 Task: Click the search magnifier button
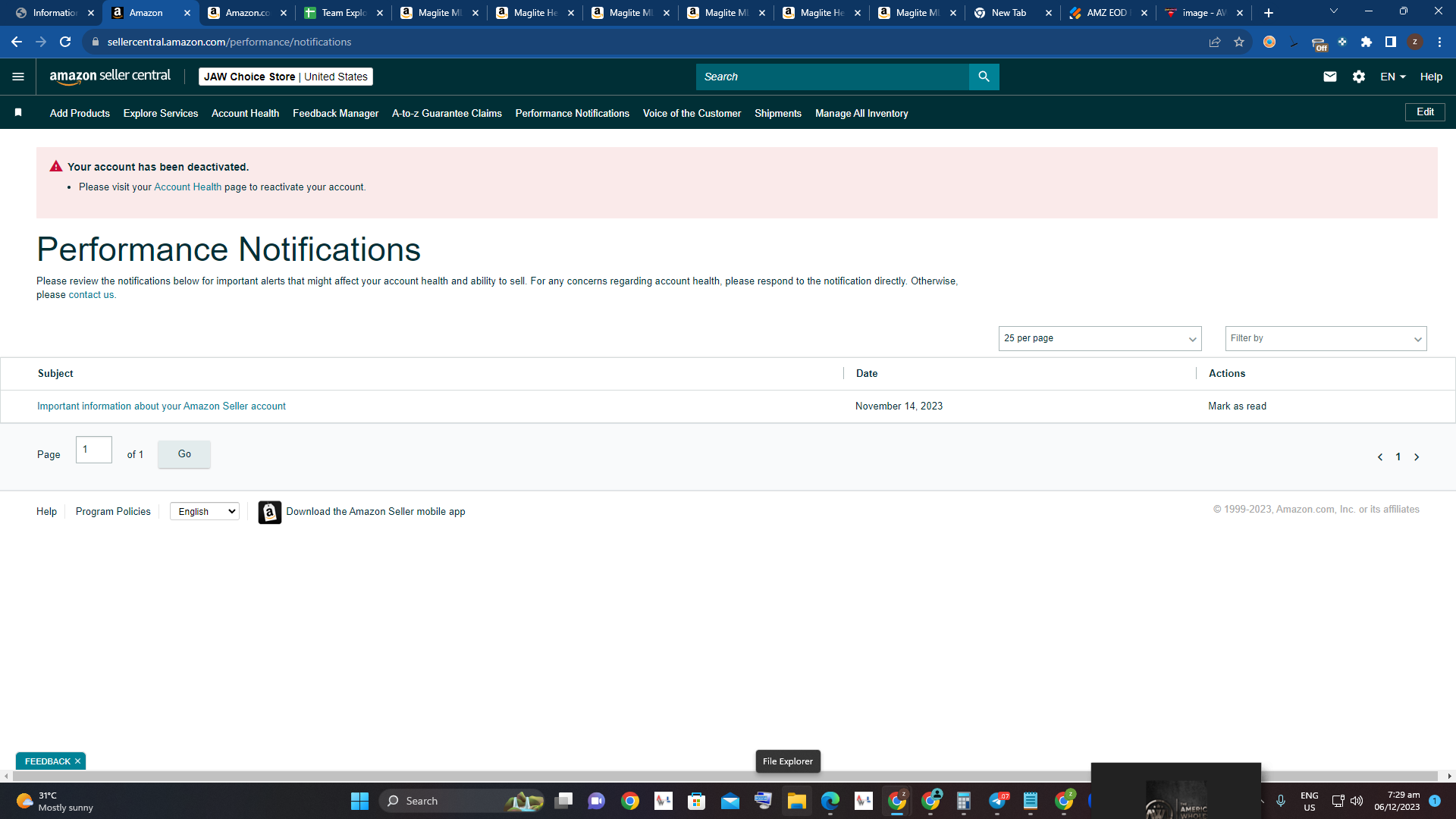point(984,77)
